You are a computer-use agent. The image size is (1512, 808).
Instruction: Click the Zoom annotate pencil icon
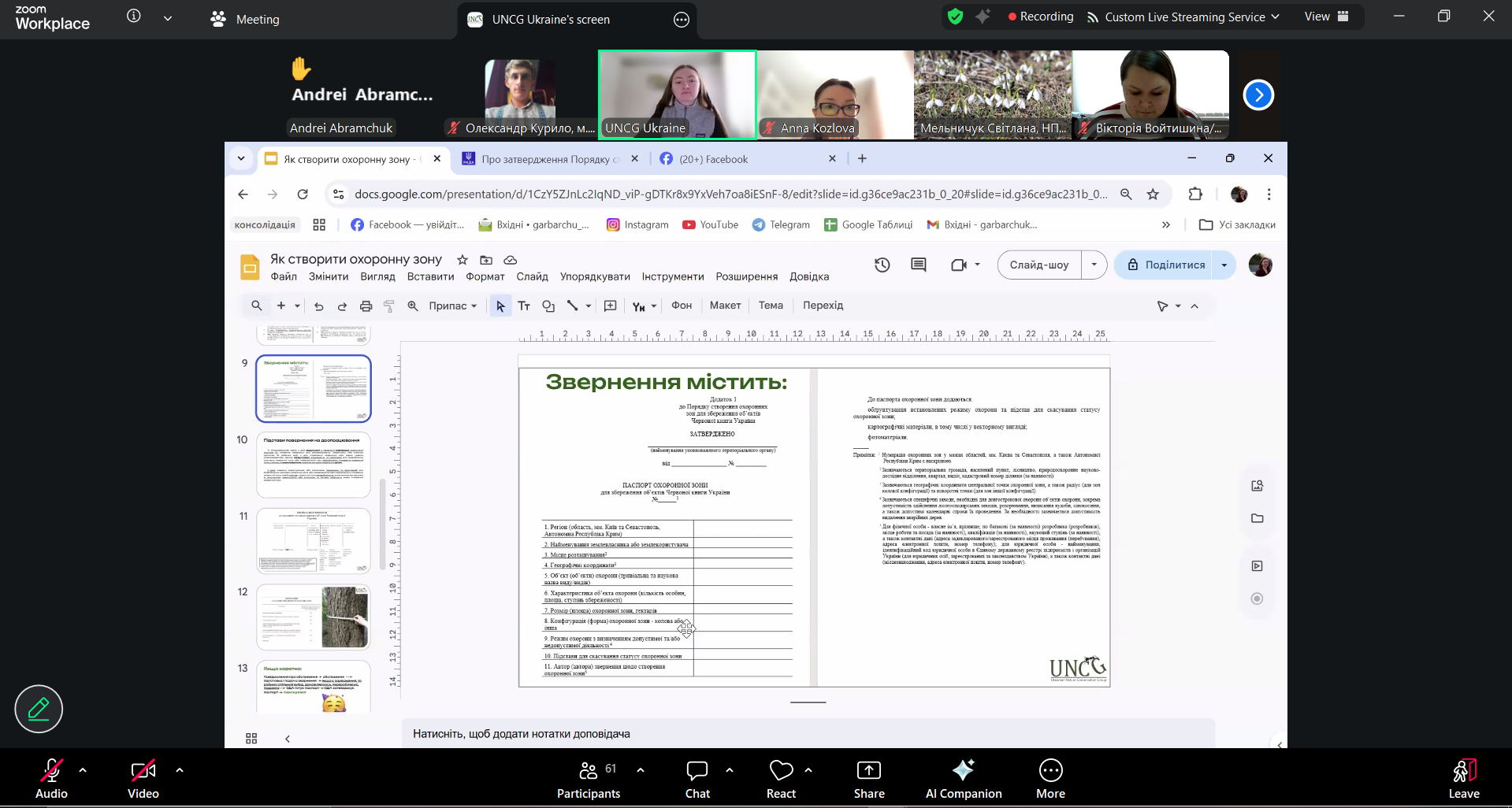click(x=39, y=709)
